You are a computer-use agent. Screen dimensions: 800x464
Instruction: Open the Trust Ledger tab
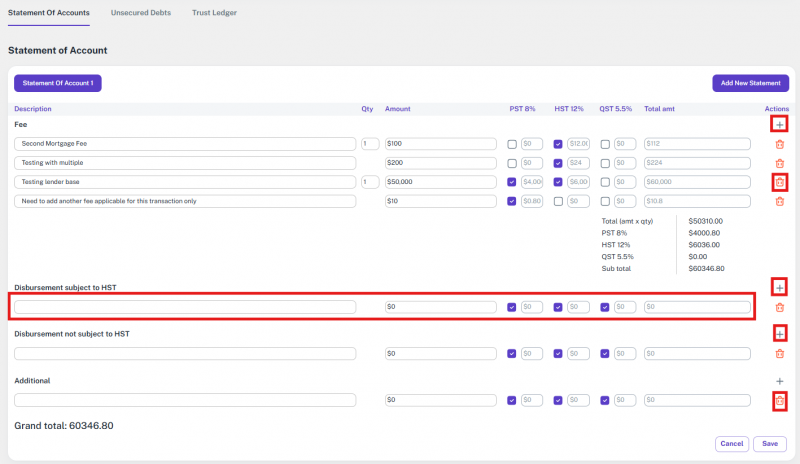click(x=214, y=13)
